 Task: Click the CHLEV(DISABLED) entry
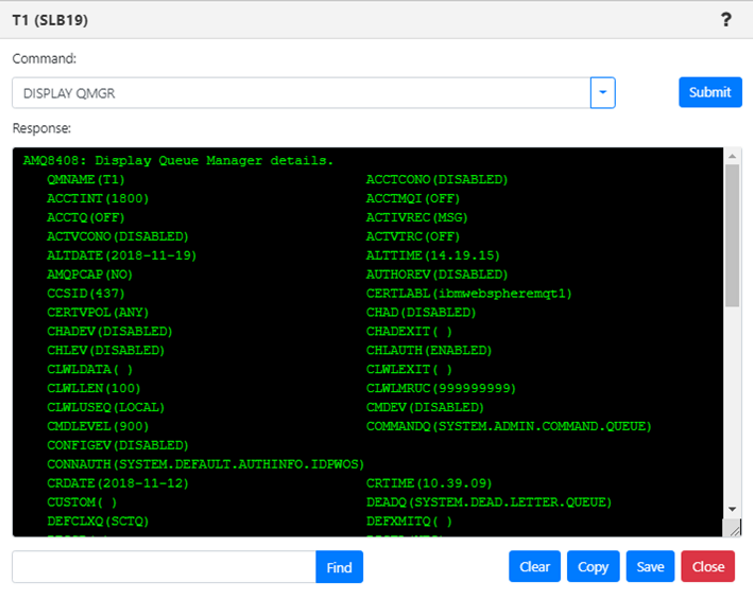pyautogui.click(x=106, y=350)
